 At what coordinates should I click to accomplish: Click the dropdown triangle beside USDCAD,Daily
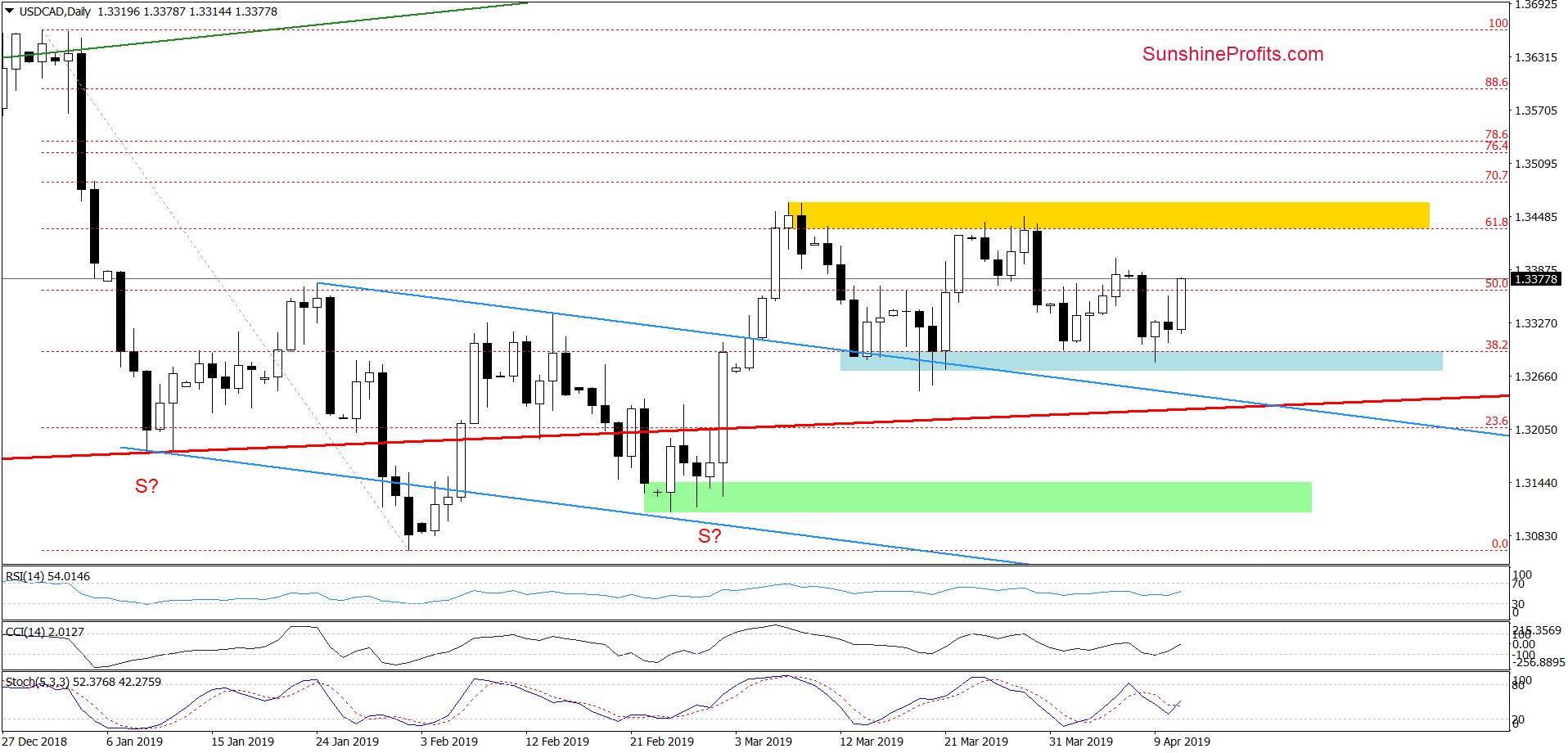[x=10, y=11]
